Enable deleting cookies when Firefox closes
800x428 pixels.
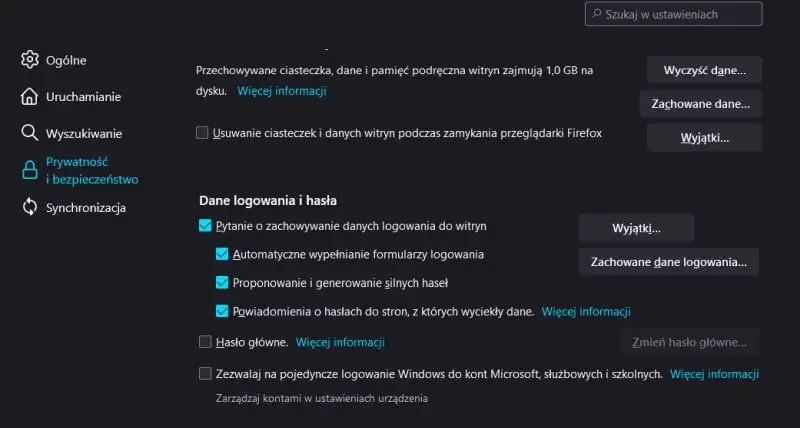click(x=203, y=133)
